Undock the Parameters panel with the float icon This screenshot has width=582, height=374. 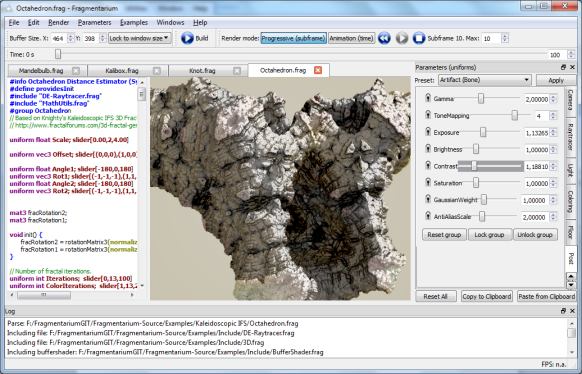tap(563, 67)
